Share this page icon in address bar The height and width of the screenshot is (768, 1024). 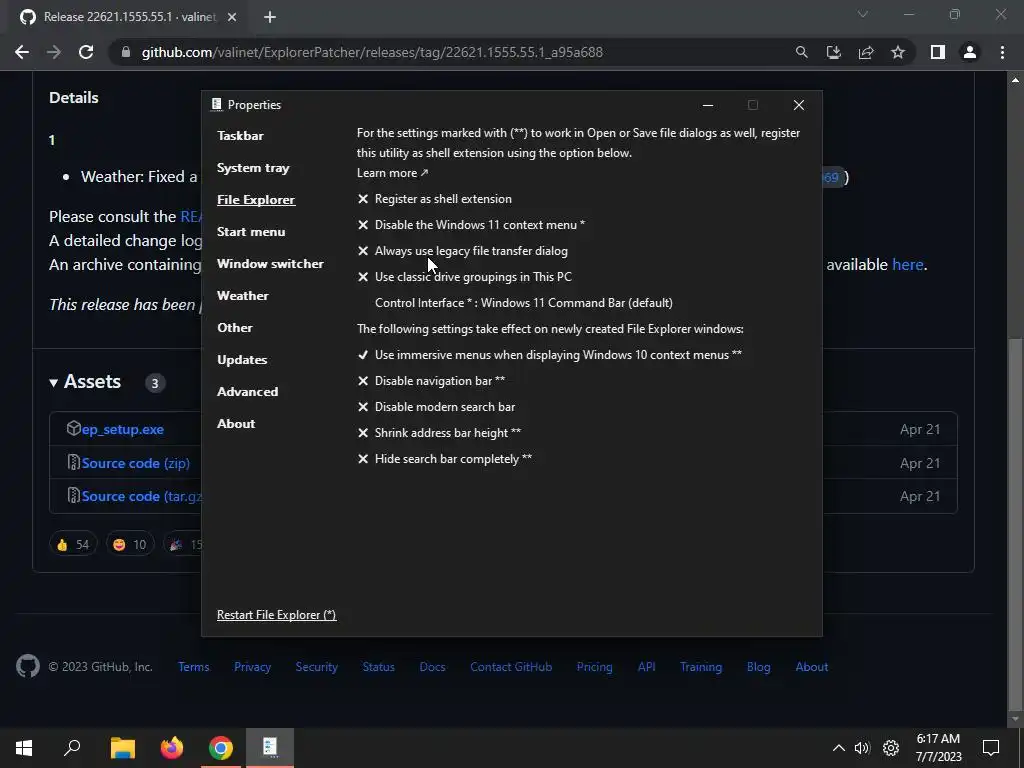tap(866, 52)
